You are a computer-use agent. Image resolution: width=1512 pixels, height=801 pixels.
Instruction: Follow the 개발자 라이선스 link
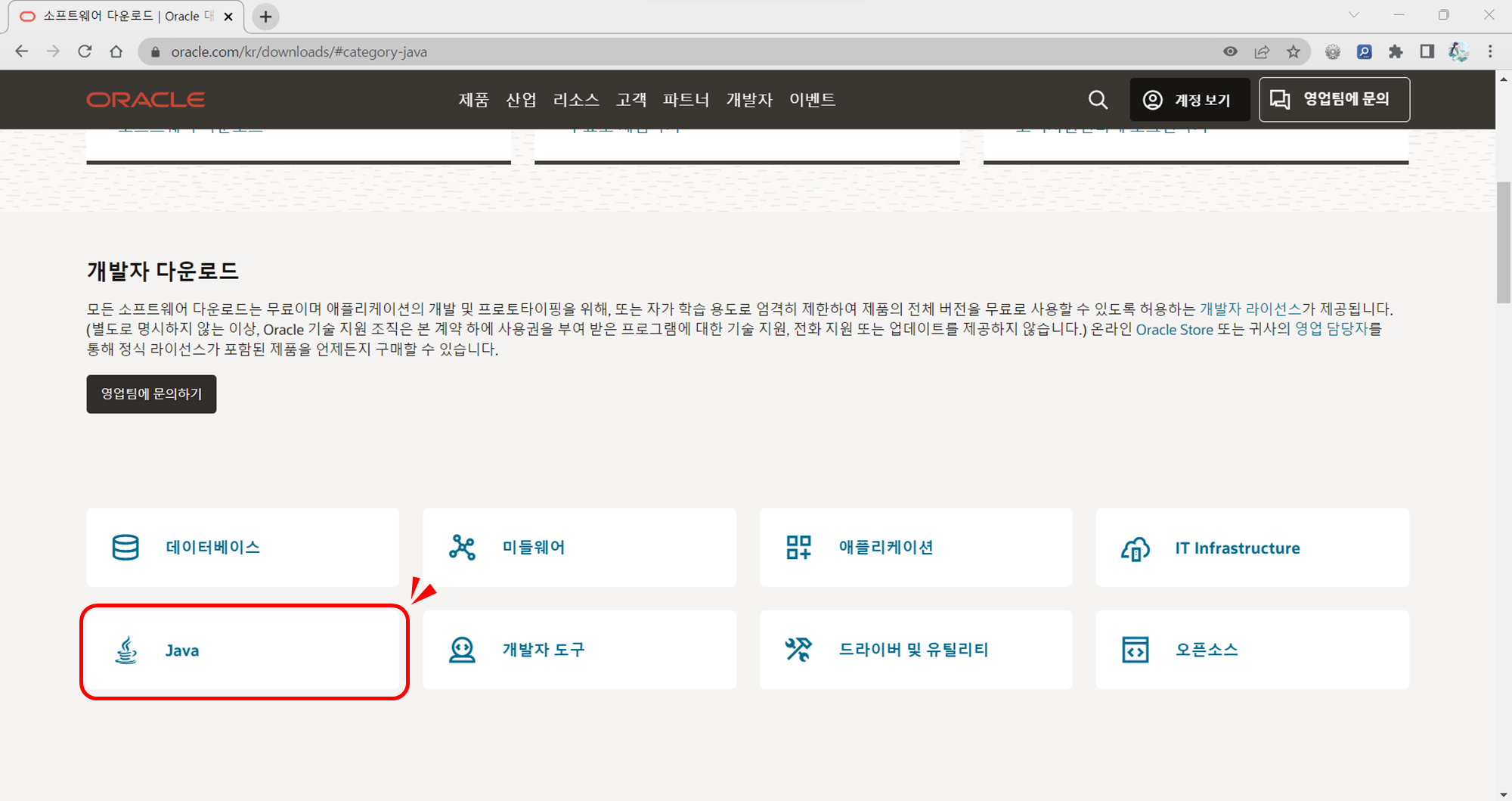1250,309
